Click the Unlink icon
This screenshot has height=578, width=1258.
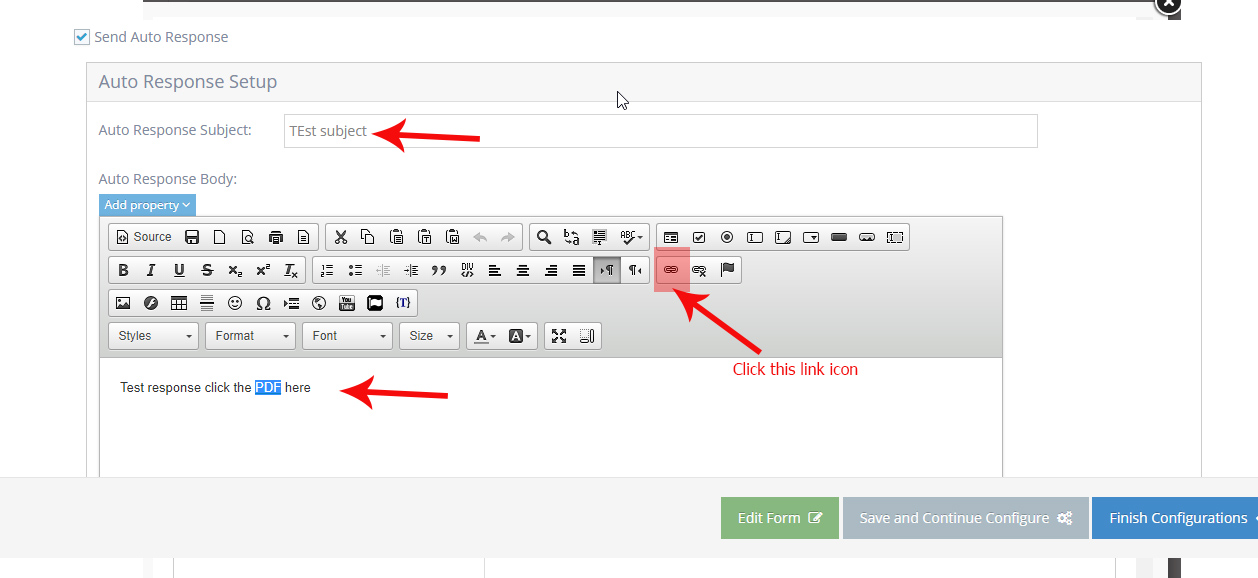(699, 270)
